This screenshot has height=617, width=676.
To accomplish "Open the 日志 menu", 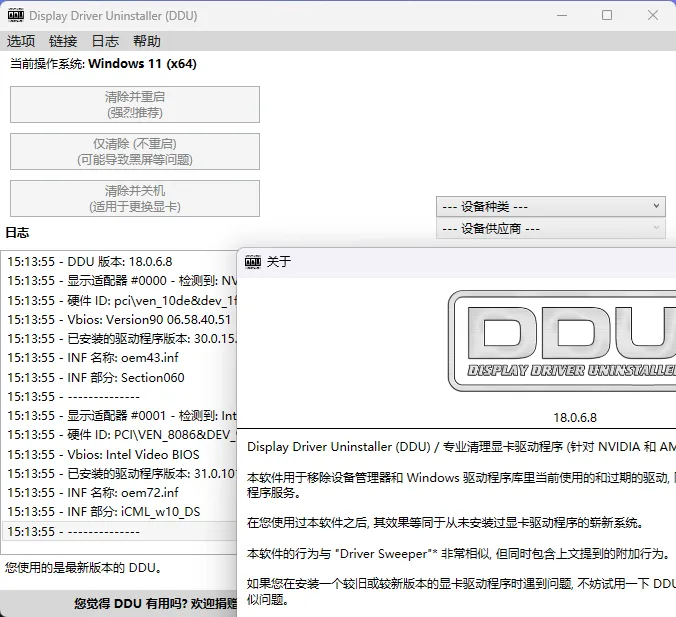I will click(x=105, y=41).
